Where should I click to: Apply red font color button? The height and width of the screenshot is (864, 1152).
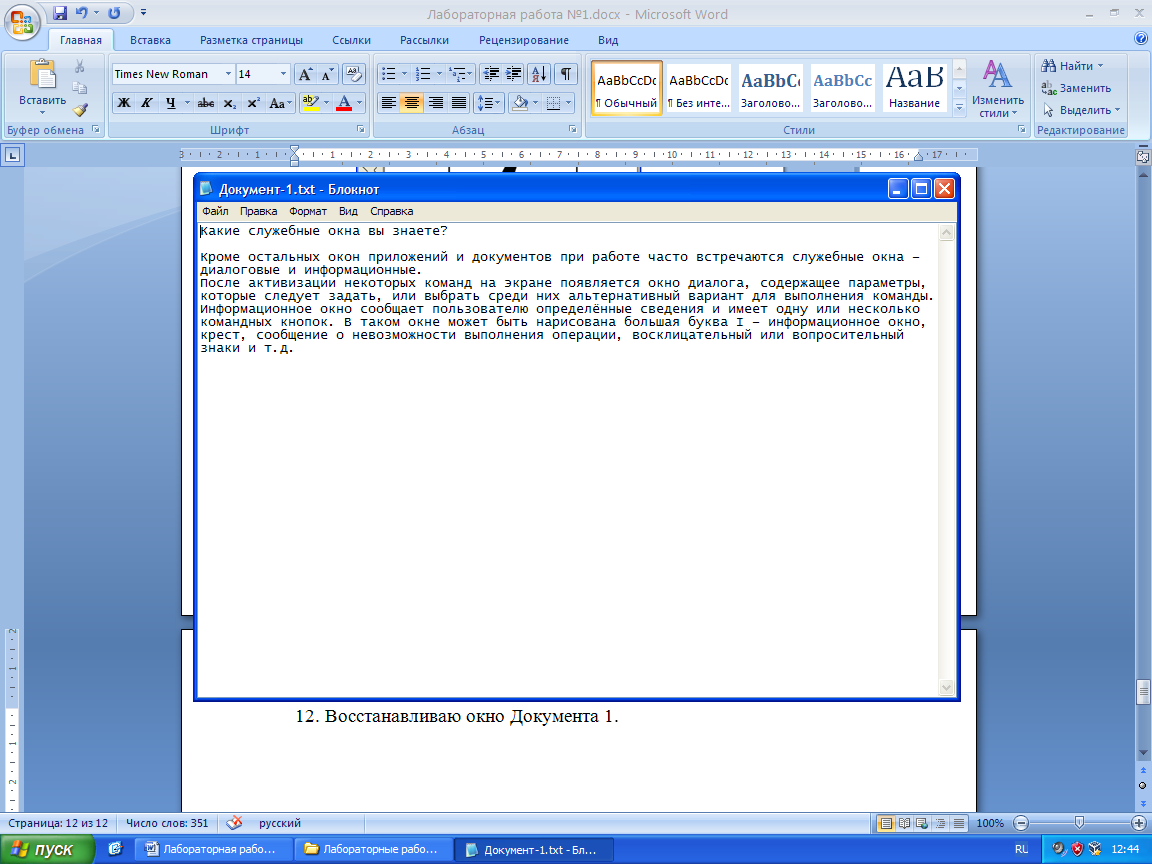[344, 104]
